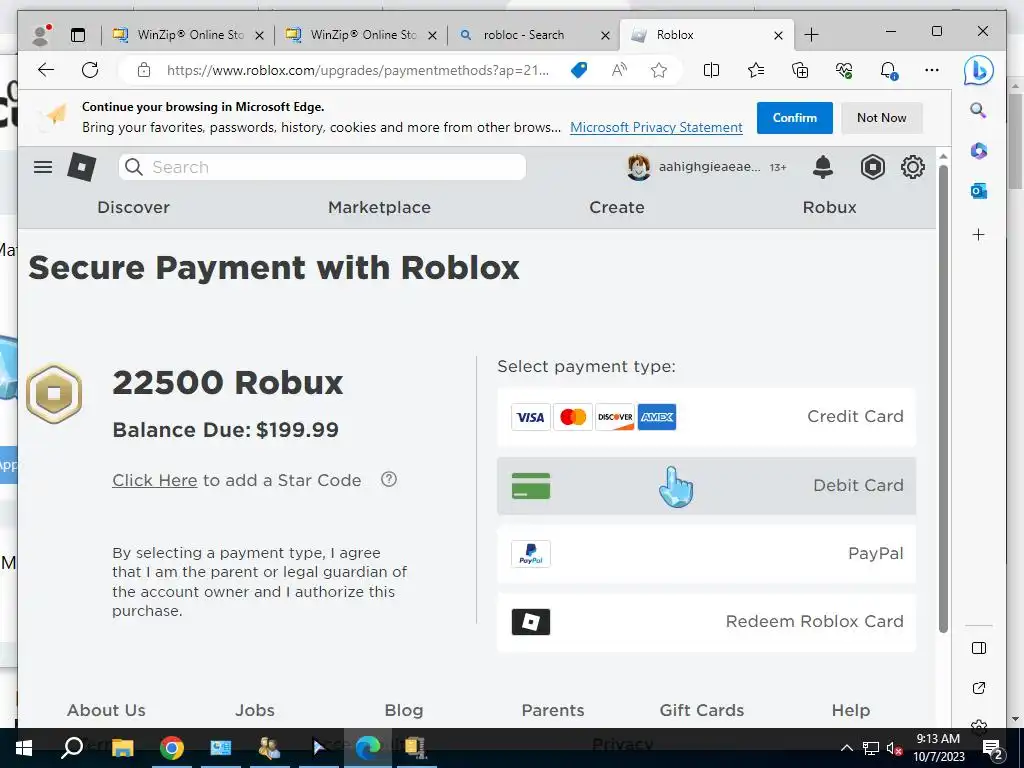Open Microsoft 365 sidebar icon
The height and width of the screenshot is (768, 1024).
[978, 151]
